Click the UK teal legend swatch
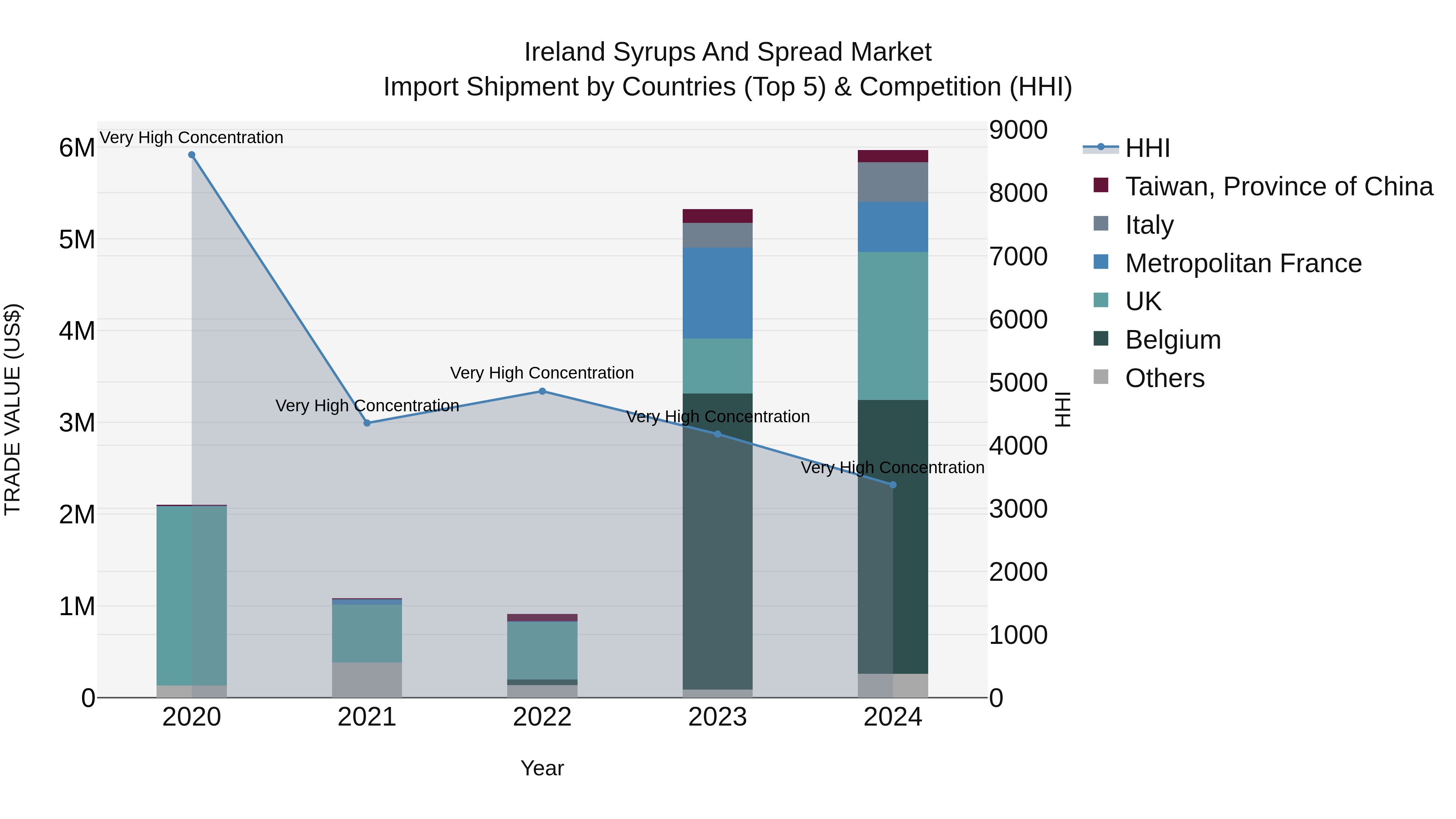Image resolution: width=1456 pixels, height=819 pixels. tap(1101, 300)
